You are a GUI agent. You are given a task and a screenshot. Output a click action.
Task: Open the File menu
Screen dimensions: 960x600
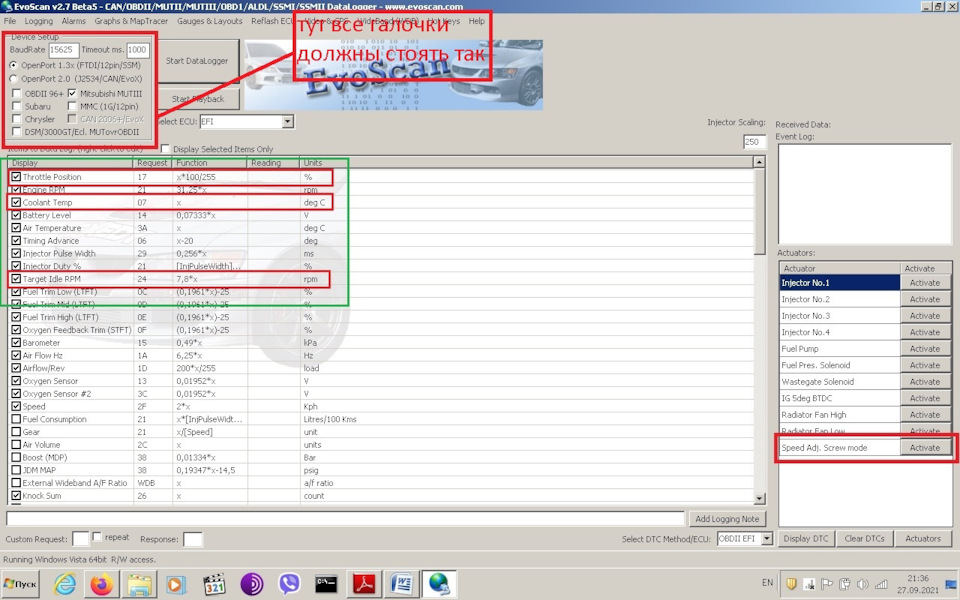pos(10,21)
